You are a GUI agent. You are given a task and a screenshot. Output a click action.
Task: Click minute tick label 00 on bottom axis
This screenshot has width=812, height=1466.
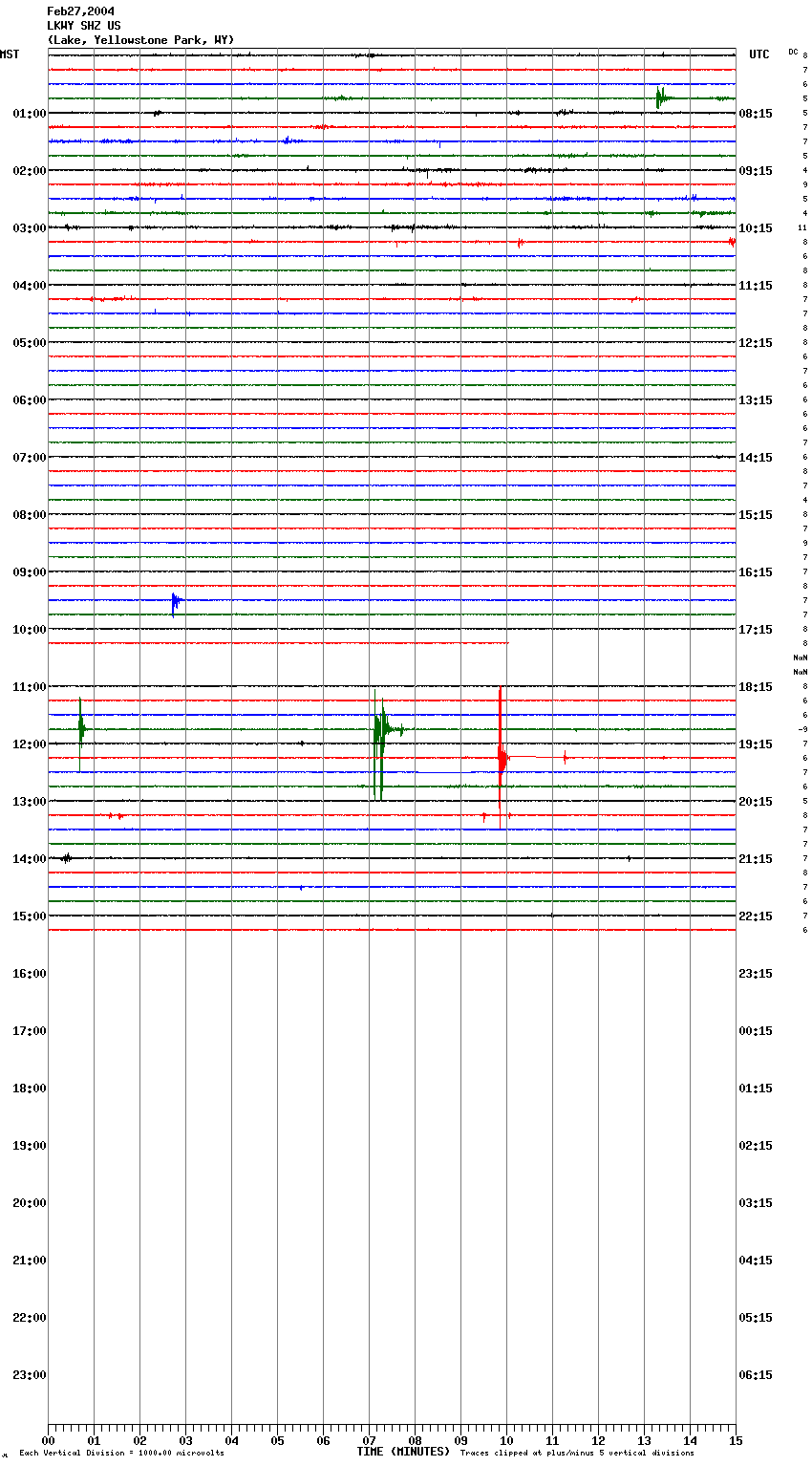pyautogui.click(x=48, y=1440)
